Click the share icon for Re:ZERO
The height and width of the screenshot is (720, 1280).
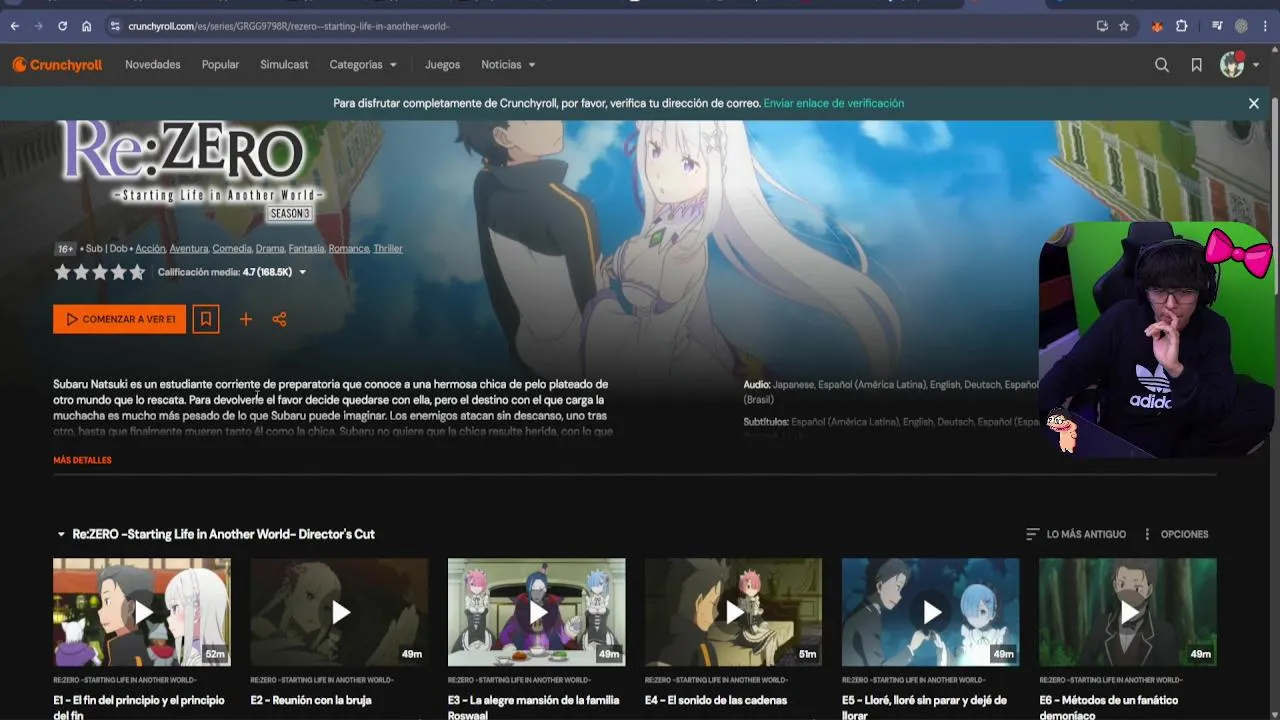(279, 319)
